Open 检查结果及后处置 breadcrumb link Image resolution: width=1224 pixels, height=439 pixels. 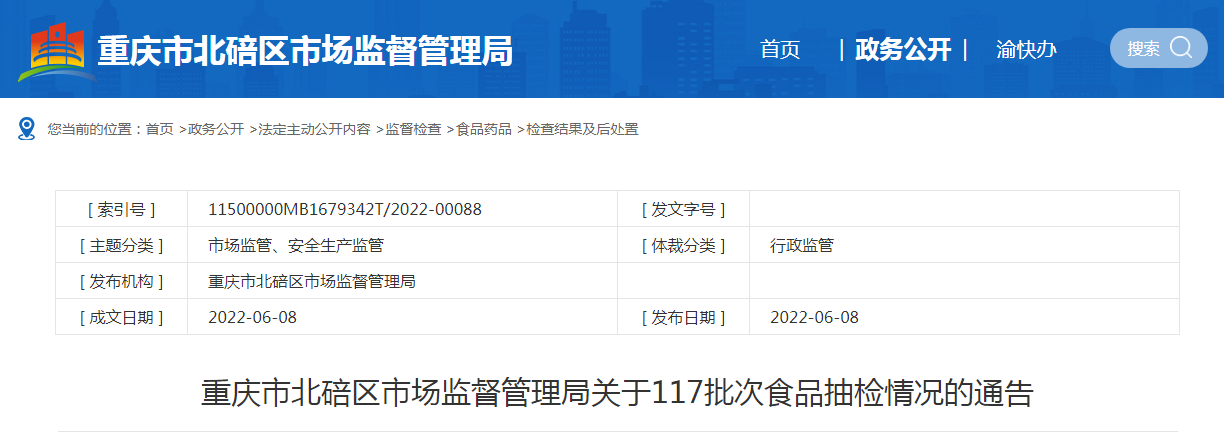point(582,129)
